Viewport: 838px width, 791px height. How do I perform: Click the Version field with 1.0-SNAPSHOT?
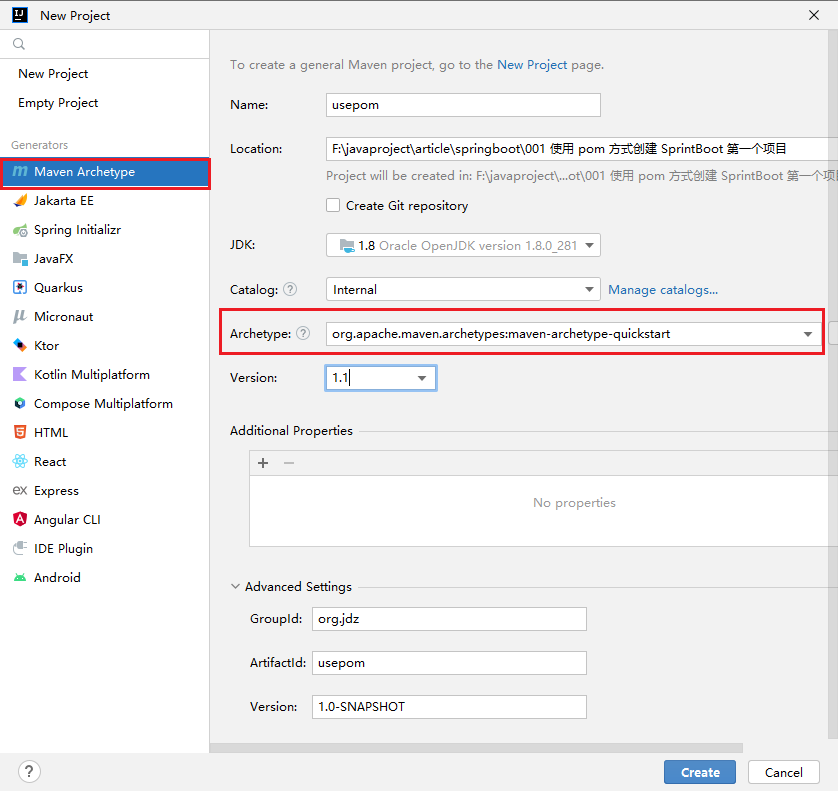pos(449,707)
